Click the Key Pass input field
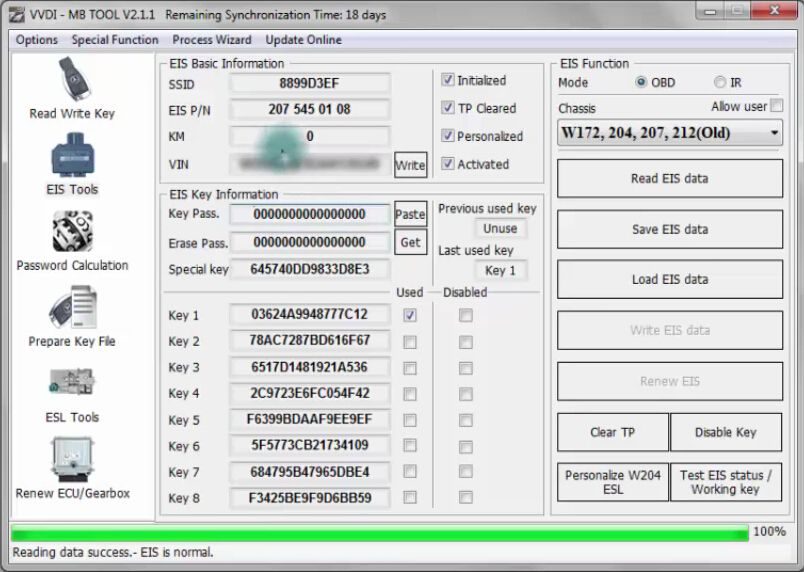Viewport: 804px width, 572px height. (x=309, y=214)
